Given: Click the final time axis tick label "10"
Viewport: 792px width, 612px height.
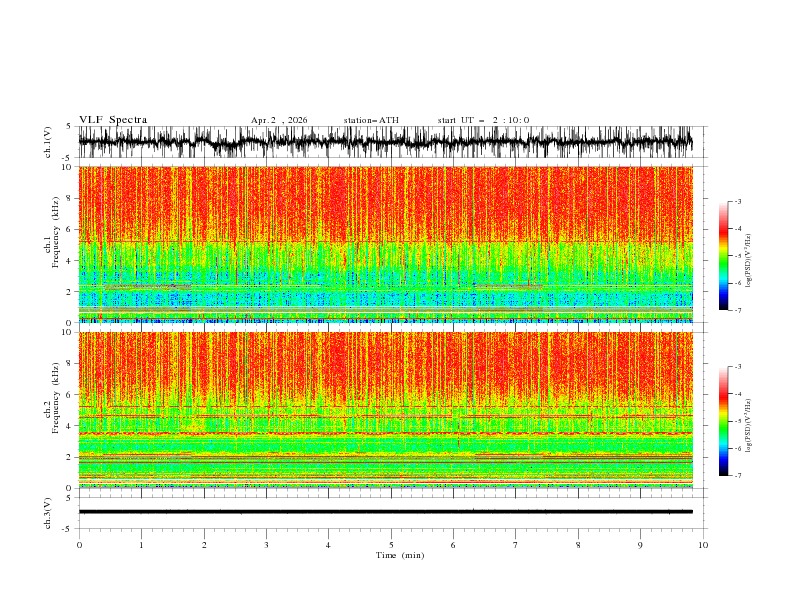Looking at the screenshot, I should [x=703, y=545].
